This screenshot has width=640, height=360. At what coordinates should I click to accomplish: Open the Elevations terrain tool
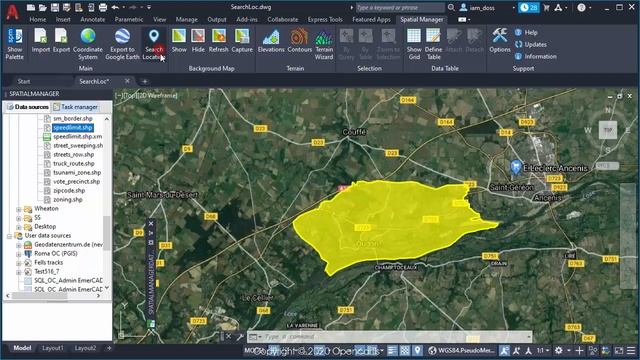coord(271,41)
